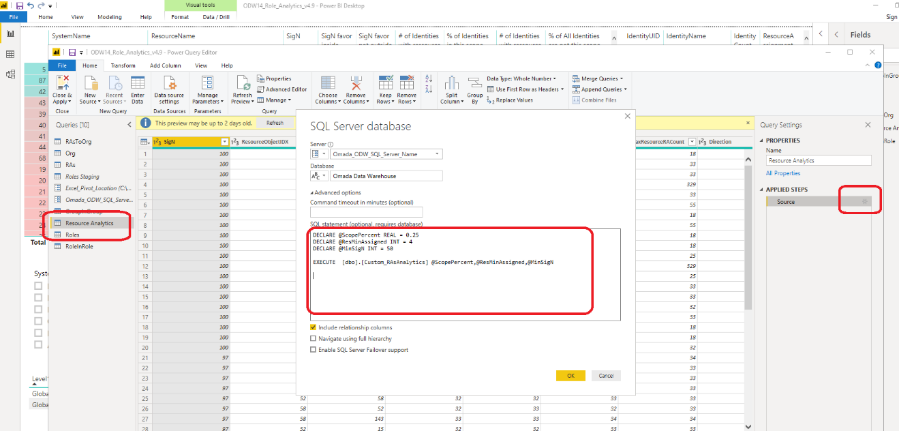The image size is (899, 431).
Task: Save icon in Power Query Editor title bar
Action: 72,52
